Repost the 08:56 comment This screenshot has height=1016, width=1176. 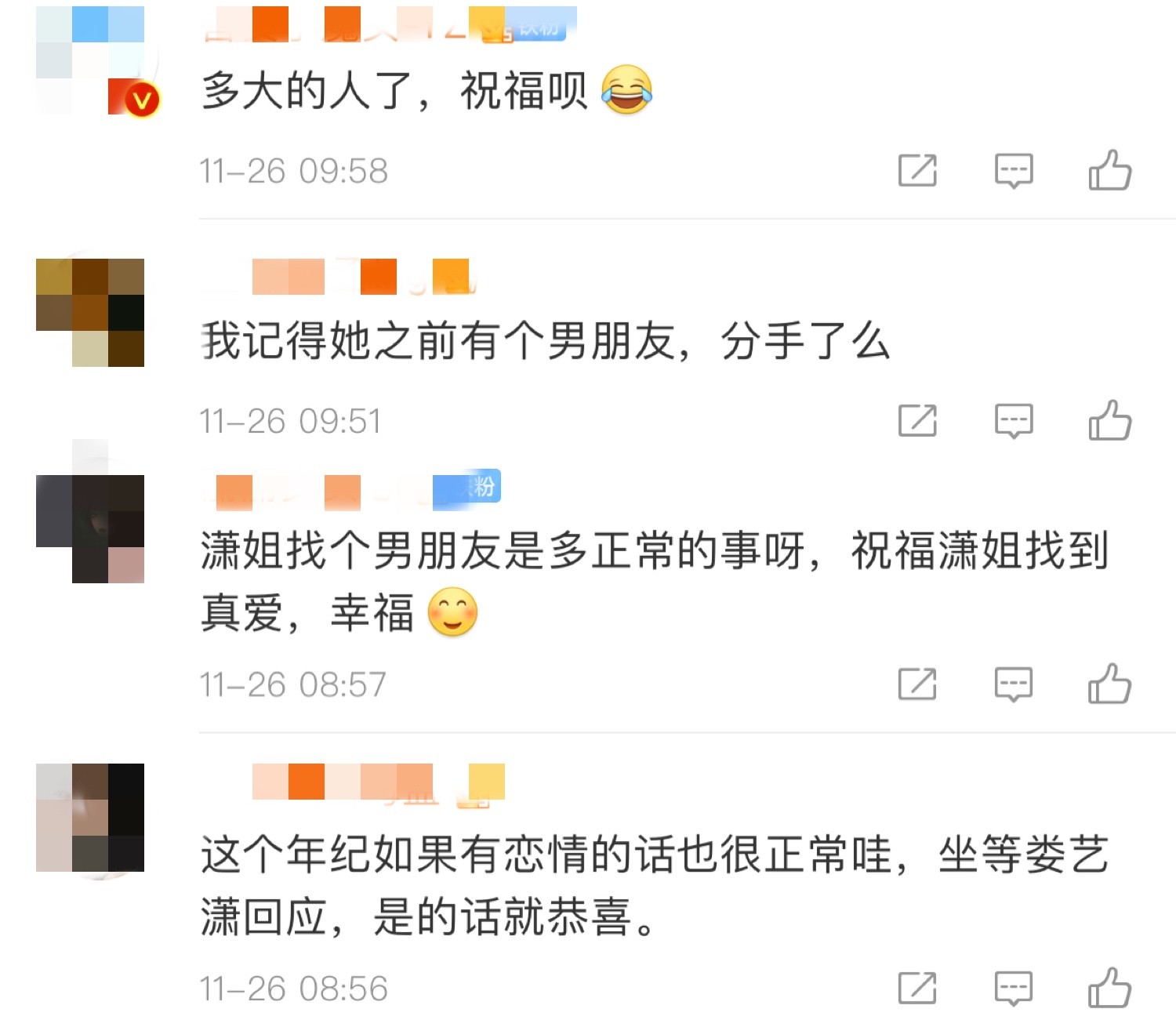917,988
